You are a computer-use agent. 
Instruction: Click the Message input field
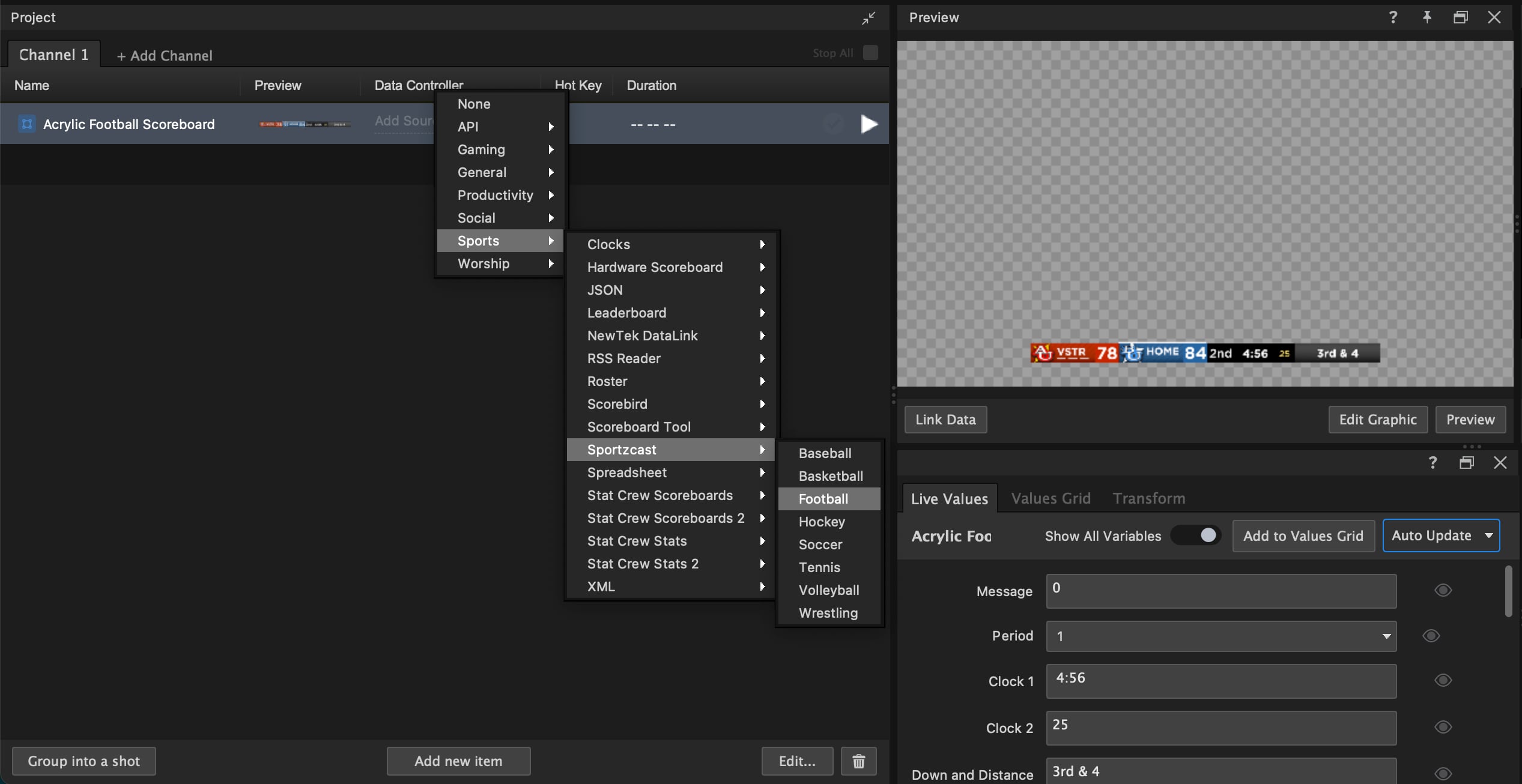(x=1221, y=591)
